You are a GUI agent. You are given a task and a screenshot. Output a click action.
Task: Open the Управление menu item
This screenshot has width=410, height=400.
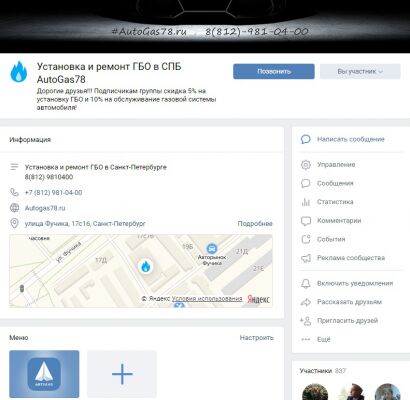coord(336,164)
